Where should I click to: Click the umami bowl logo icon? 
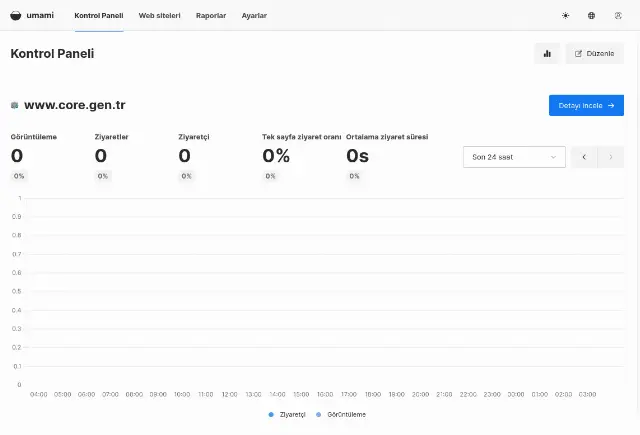tap(16, 16)
